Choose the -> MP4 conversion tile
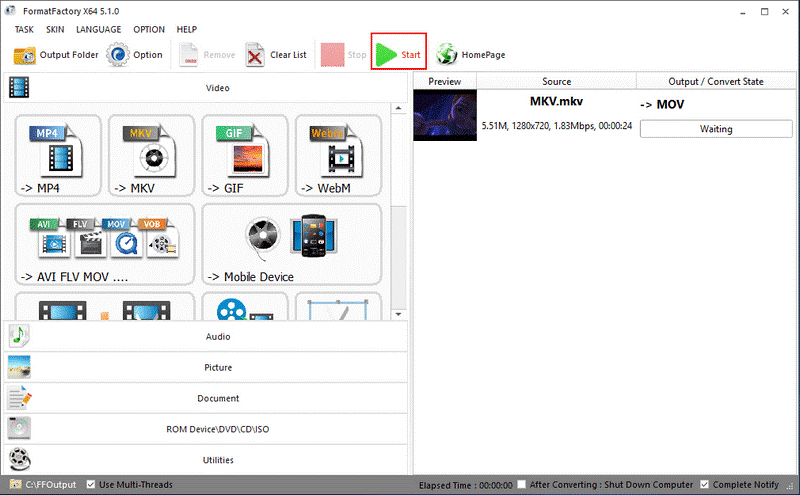This screenshot has height=495, width=800. tap(58, 155)
